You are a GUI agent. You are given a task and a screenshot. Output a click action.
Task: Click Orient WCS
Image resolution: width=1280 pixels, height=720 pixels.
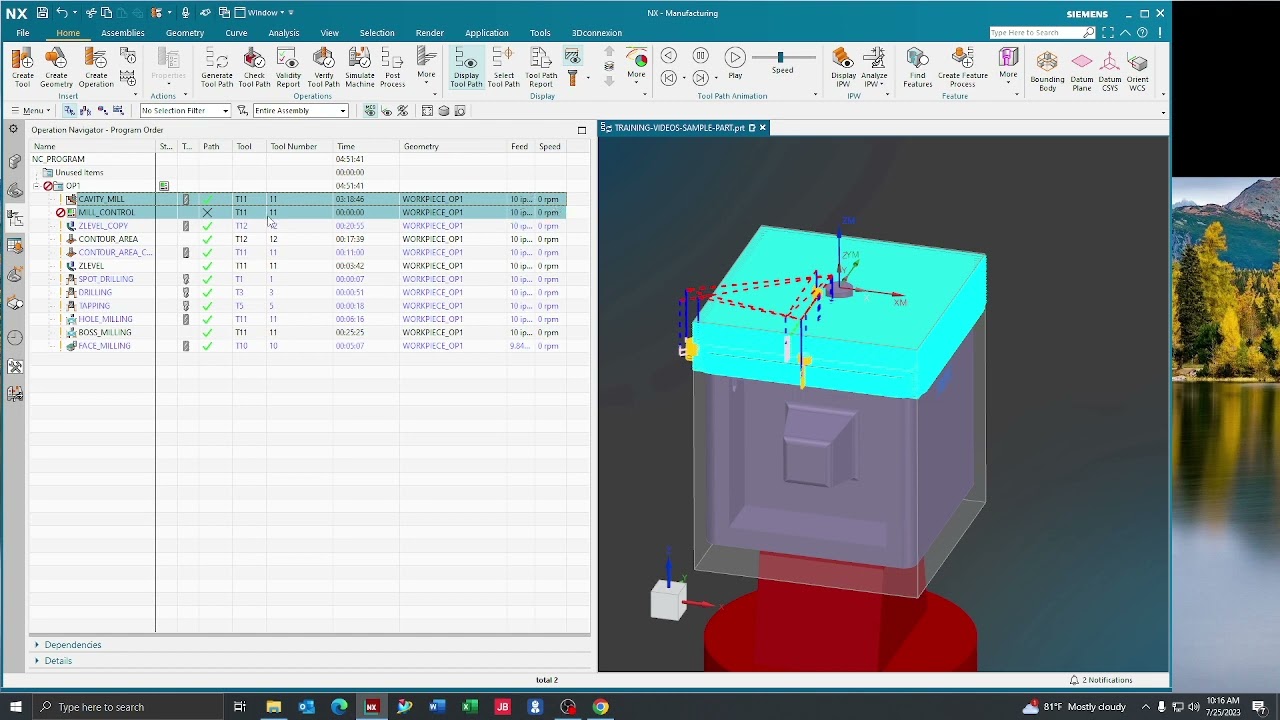pos(1138,70)
